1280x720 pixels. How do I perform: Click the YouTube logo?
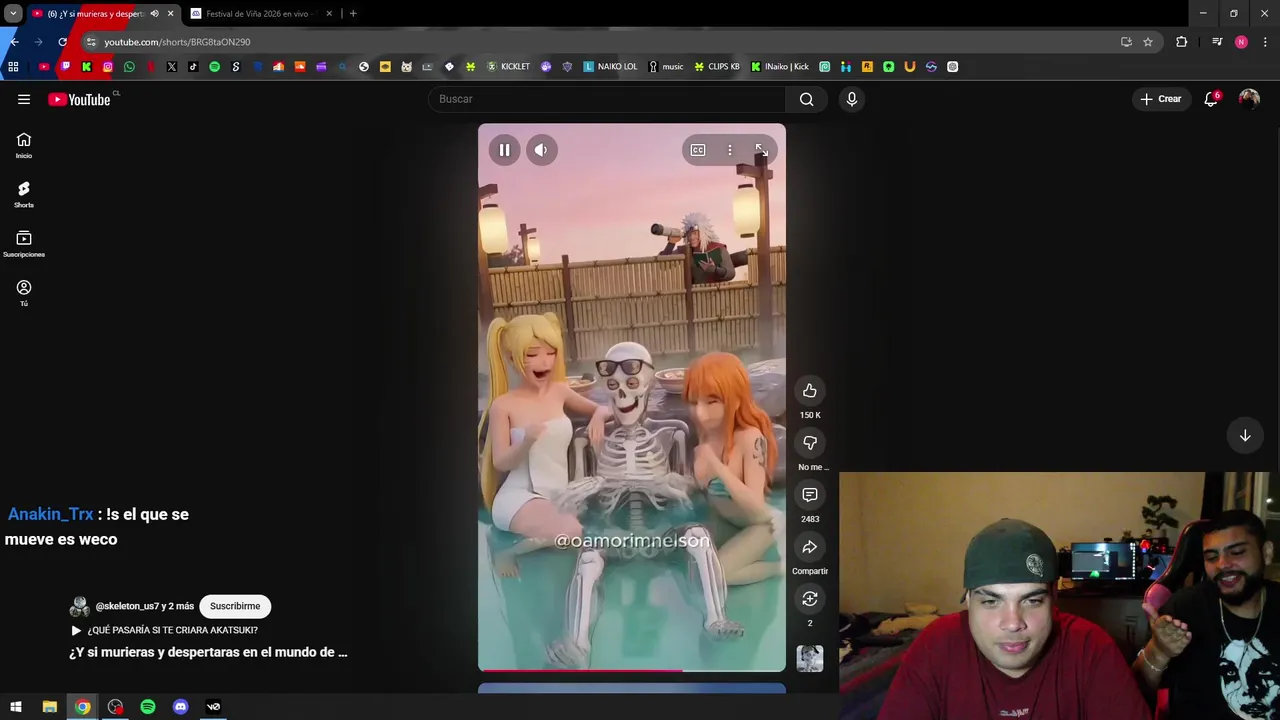coord(80,99)
